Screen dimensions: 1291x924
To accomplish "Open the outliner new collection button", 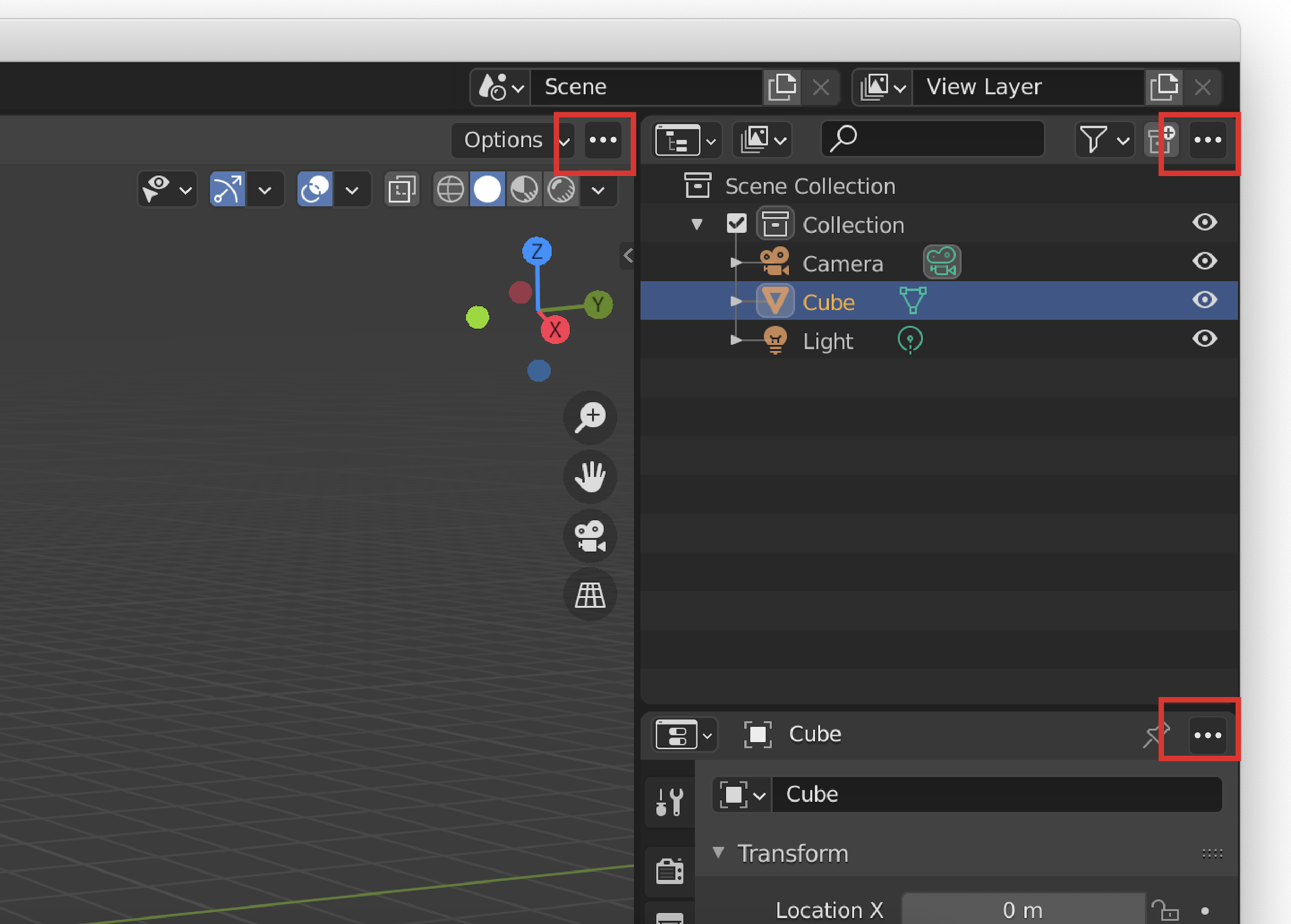I will point(1161,140).
